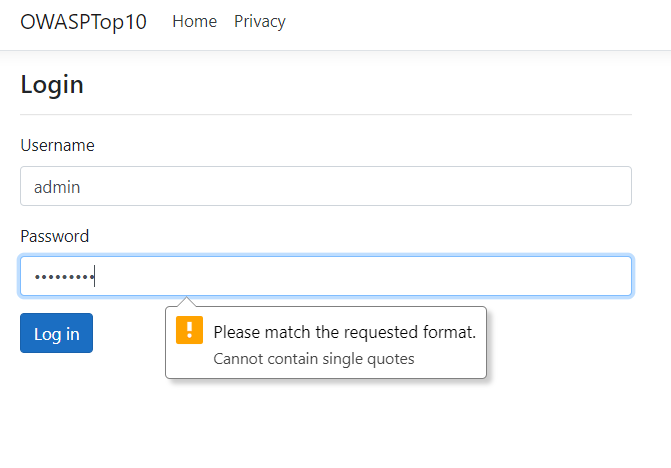Image resolution: width=671 pixels, height=468 pixels.
Task: Click the Username field label
Action: coord(57,145)
